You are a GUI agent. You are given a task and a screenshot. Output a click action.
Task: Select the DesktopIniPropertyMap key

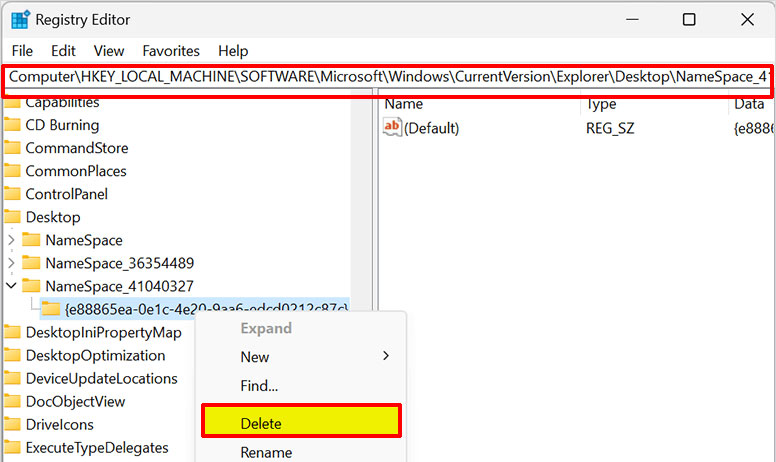[x=103, y=332]
